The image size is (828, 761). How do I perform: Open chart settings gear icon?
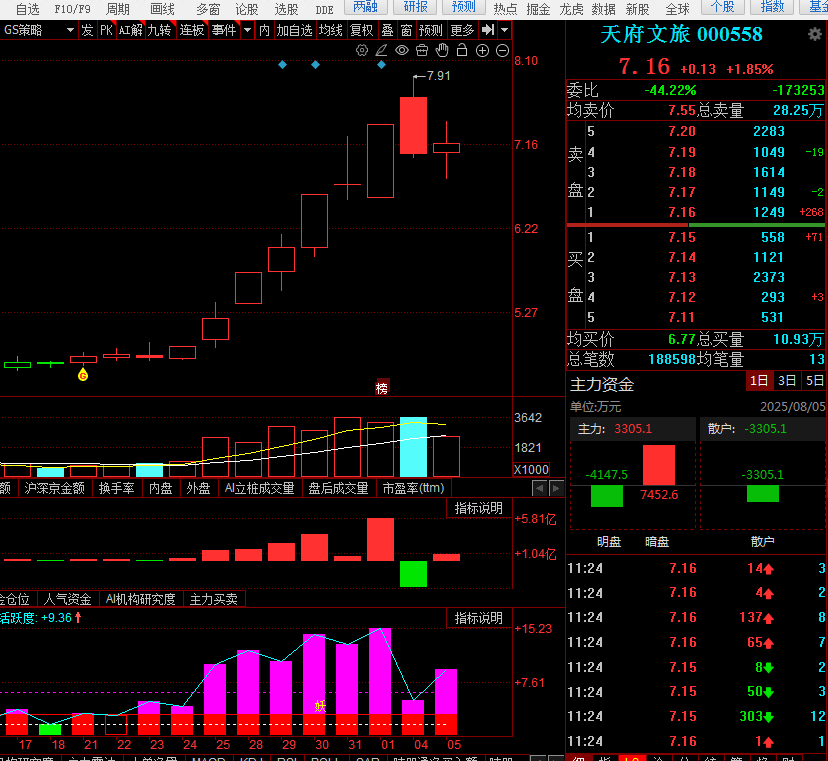click(x=362, y=51)
